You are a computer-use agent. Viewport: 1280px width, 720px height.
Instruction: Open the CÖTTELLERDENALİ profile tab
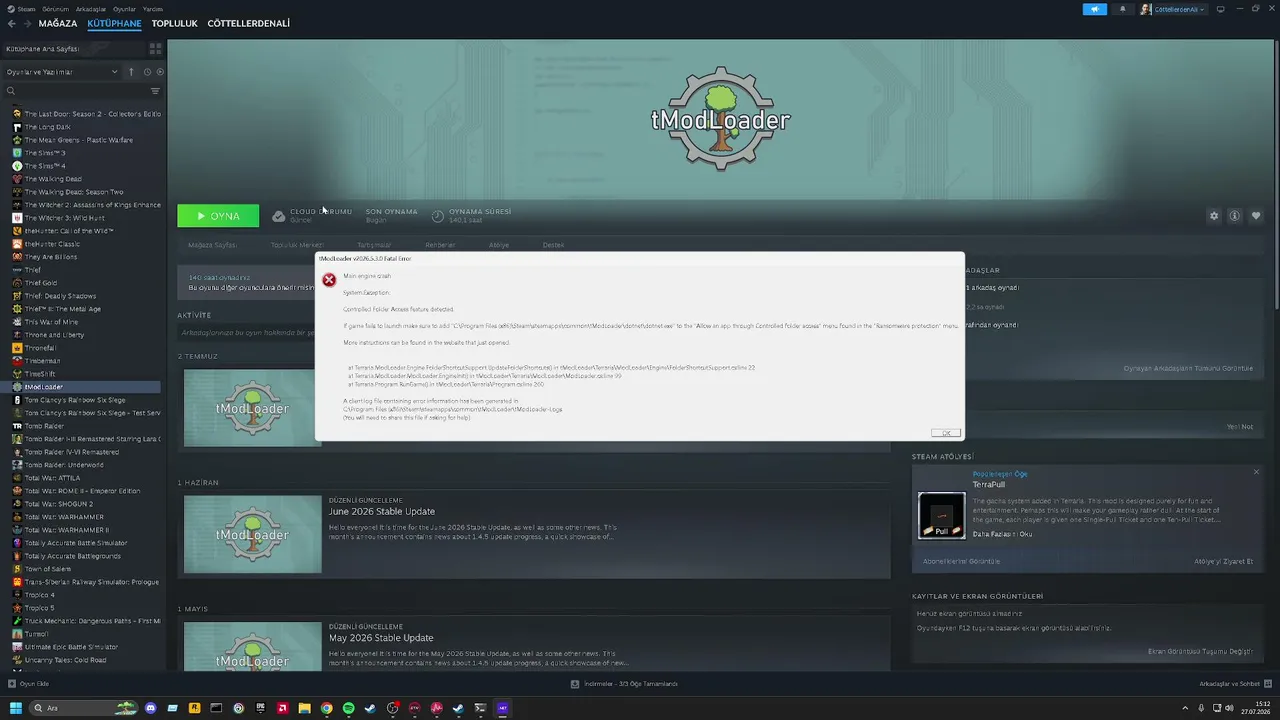[249, 23]
